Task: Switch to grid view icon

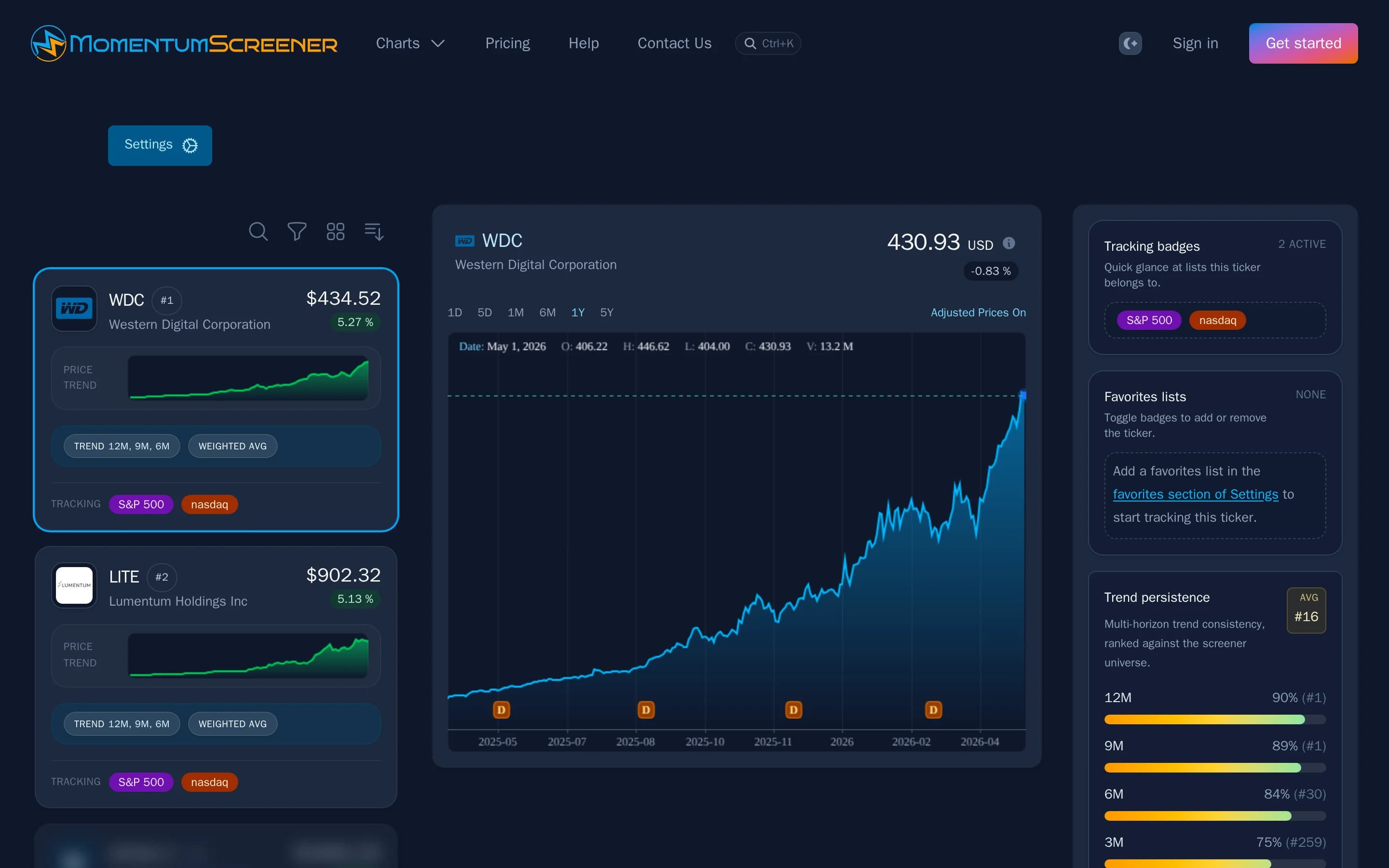Action: point(335,231)
